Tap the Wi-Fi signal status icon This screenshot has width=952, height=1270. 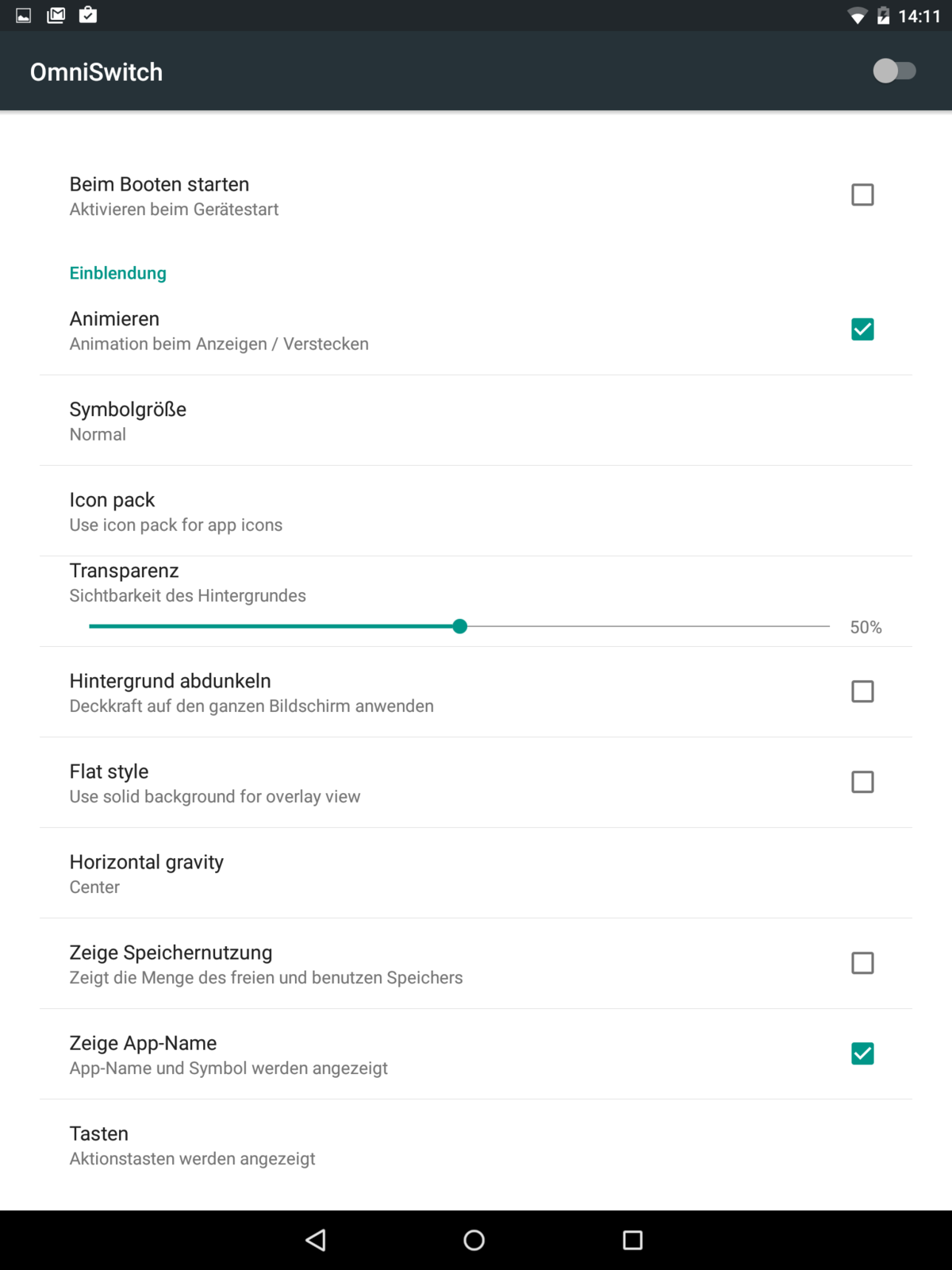[x=857, y=16]
